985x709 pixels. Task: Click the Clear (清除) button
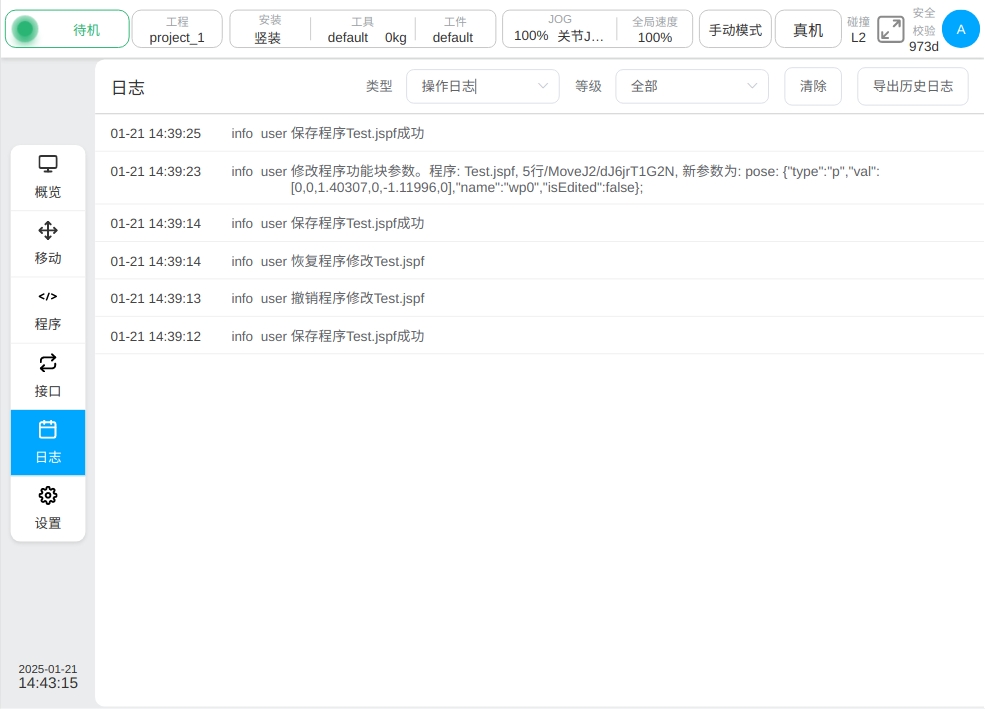point(813,87)
